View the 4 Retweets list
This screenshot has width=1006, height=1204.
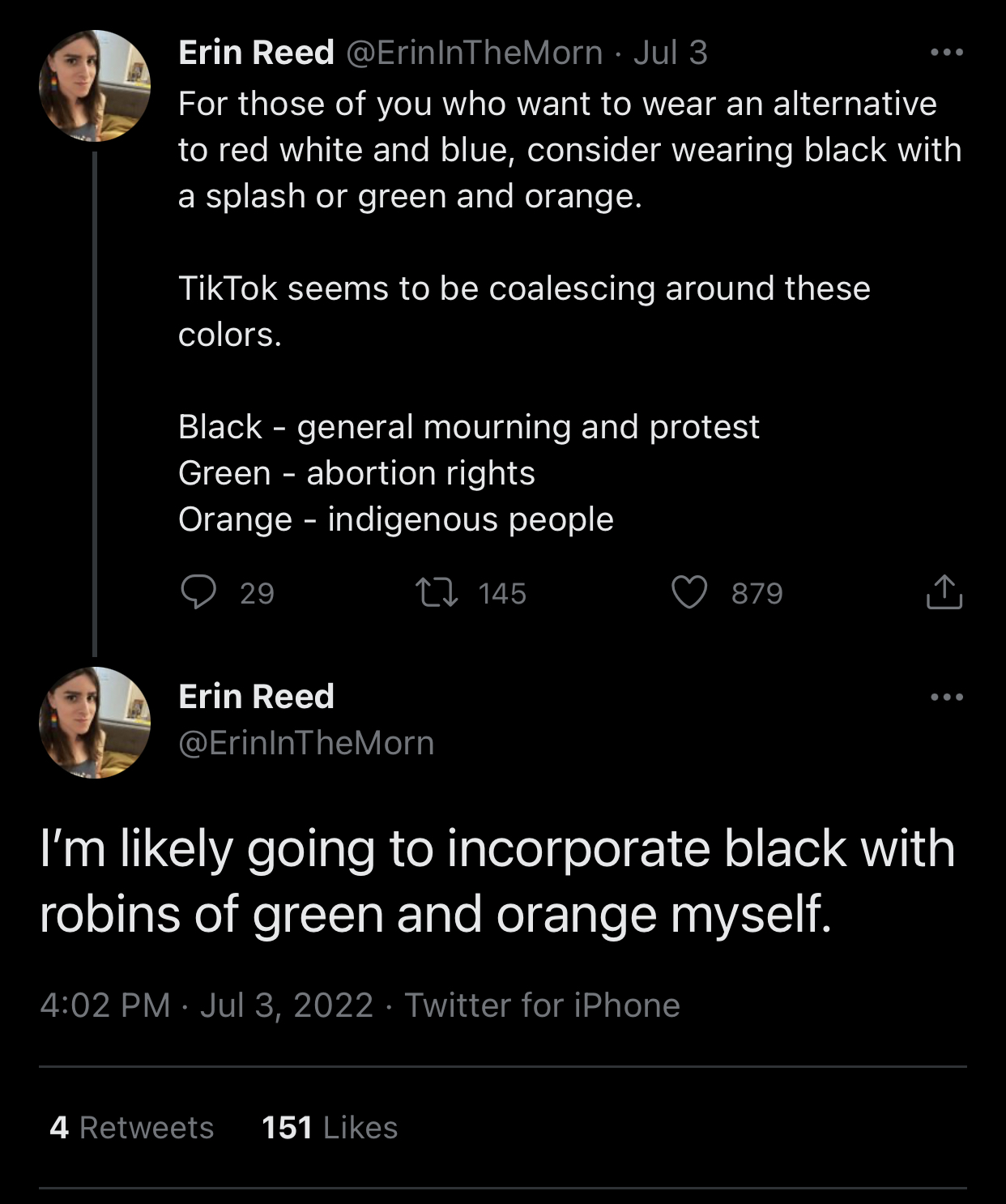click(x=132, y=1128)
